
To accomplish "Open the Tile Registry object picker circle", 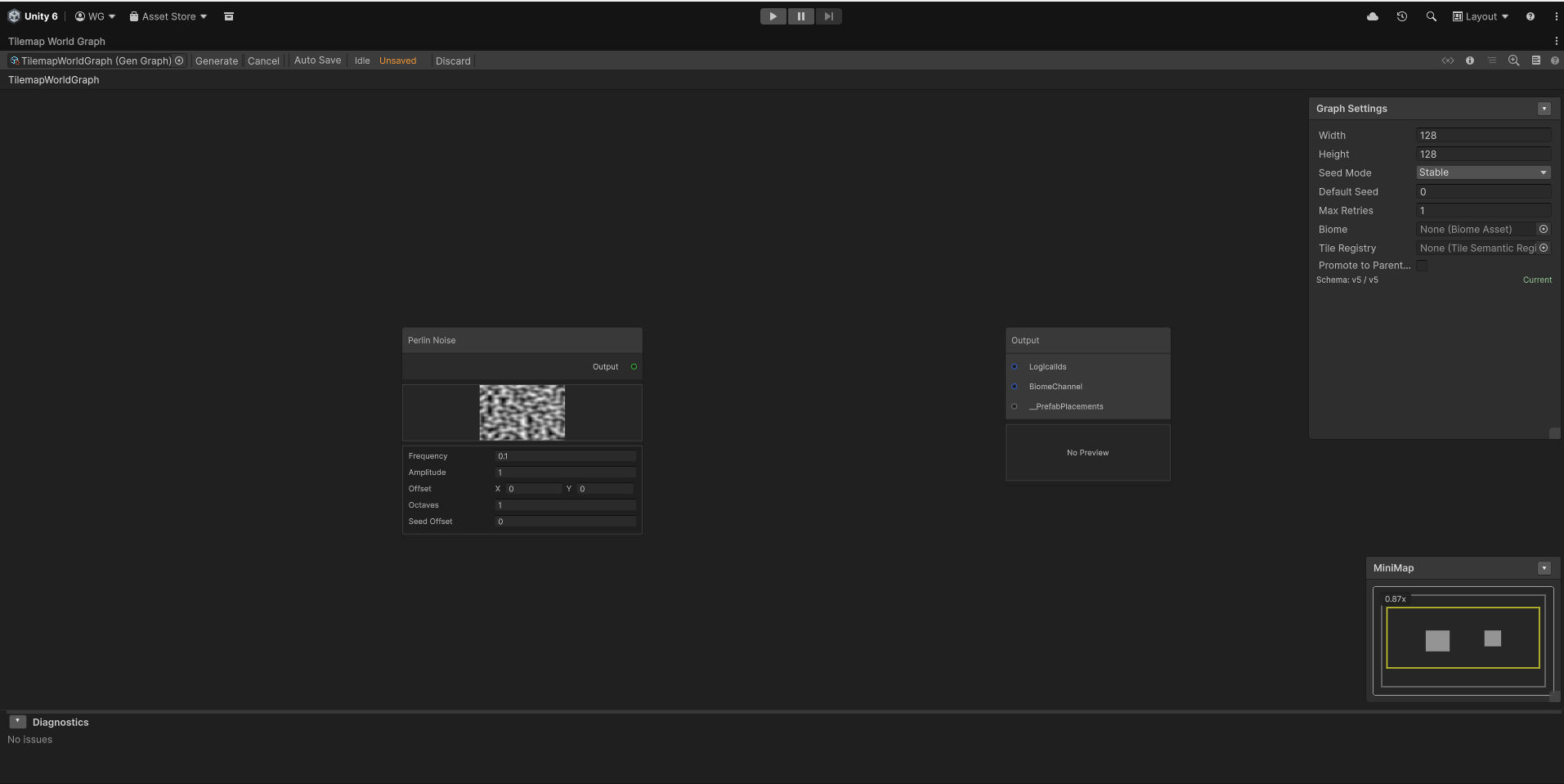I will 1544,248.
